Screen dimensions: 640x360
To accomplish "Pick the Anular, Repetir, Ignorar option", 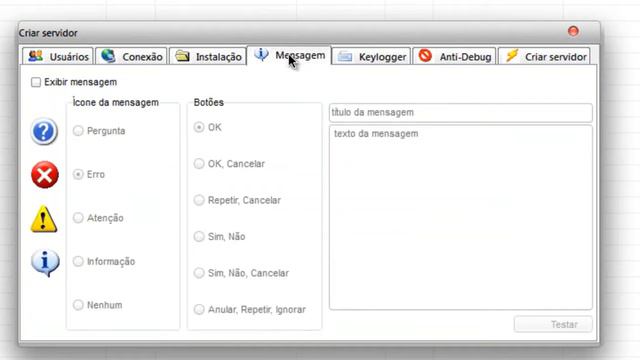I will 199,309.
